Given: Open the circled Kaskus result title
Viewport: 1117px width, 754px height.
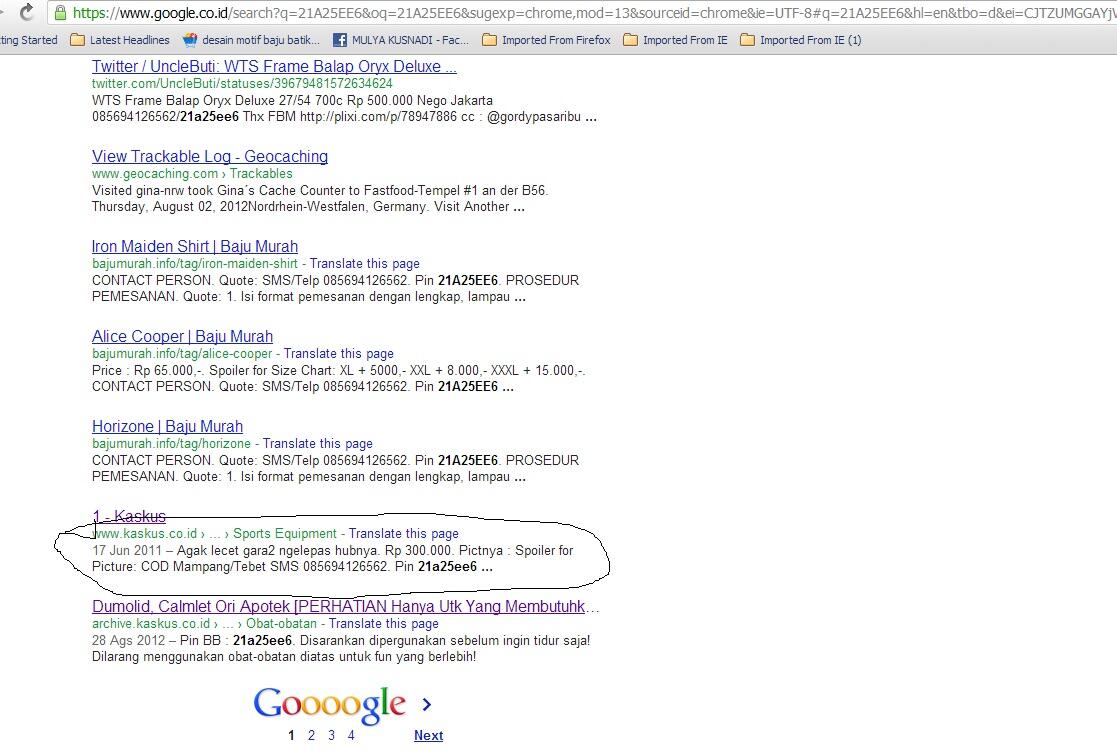Looking at the screenshot, I should coord(129,516).
